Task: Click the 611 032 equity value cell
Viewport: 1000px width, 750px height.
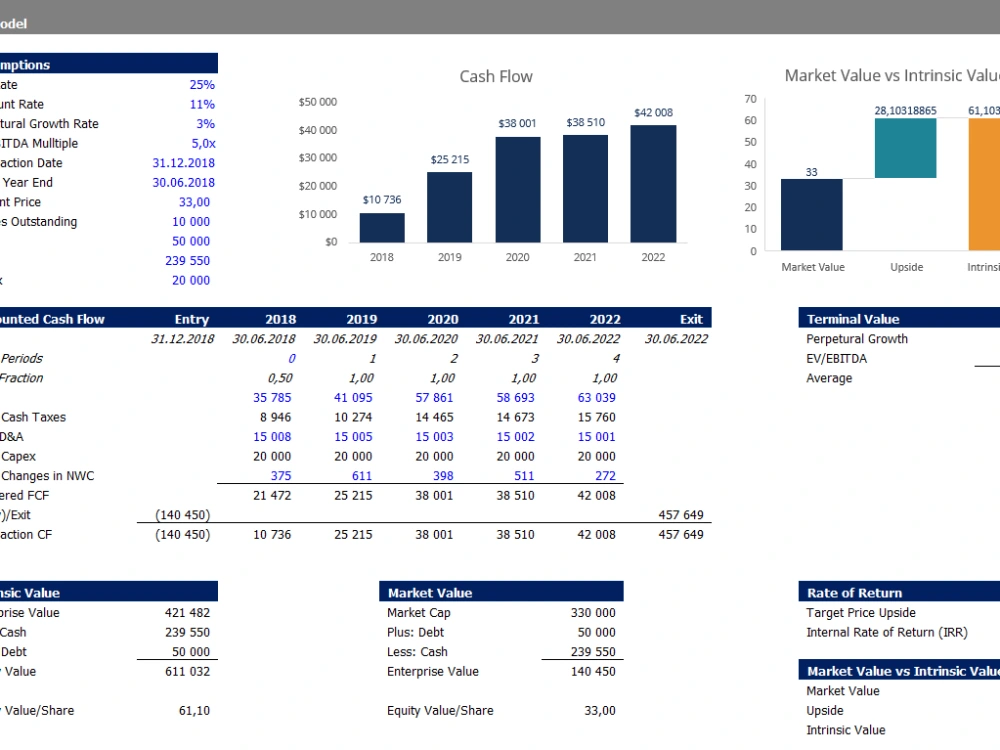Action: point(187,672)
